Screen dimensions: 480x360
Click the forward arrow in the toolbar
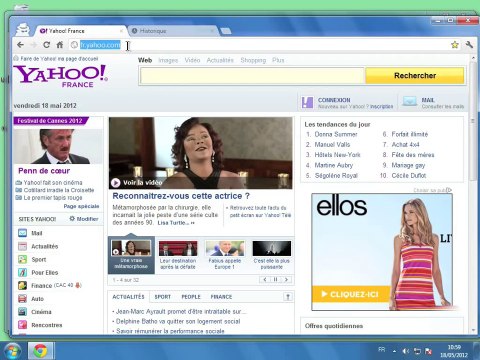tap(33, 45)
